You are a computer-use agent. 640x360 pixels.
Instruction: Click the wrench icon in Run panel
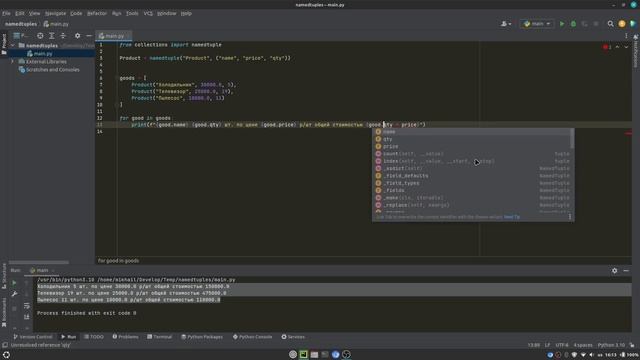(x=14, y=294)
